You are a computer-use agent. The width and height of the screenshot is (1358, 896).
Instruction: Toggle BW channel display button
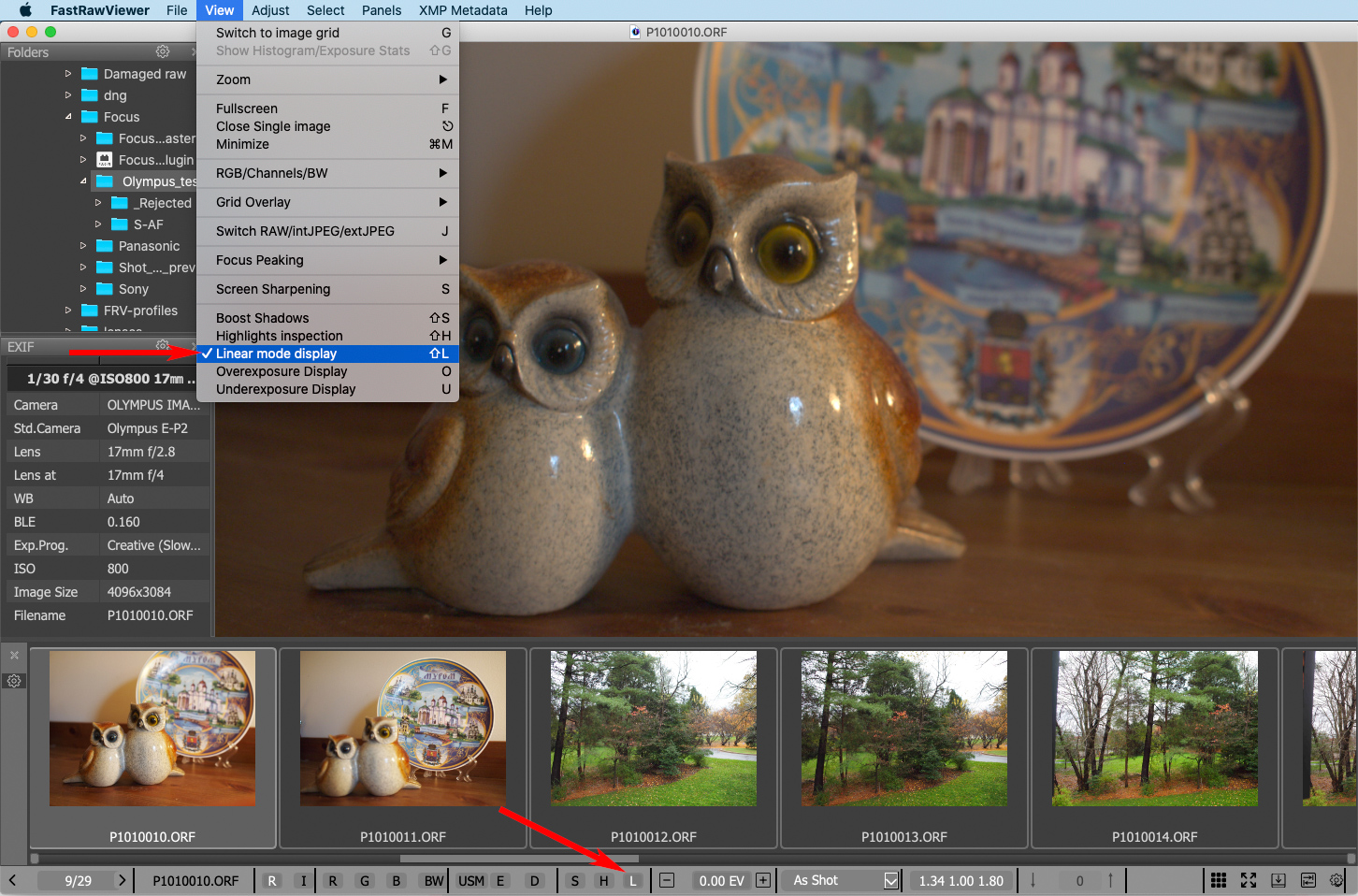point(433,880)
